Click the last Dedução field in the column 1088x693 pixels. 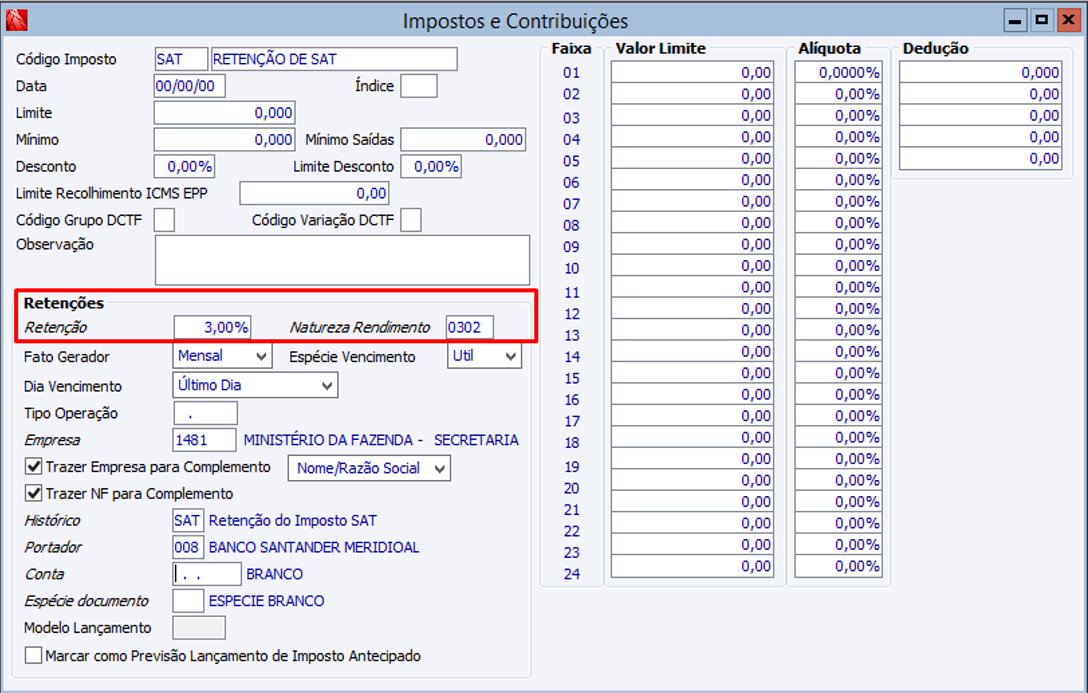[980, 158]
